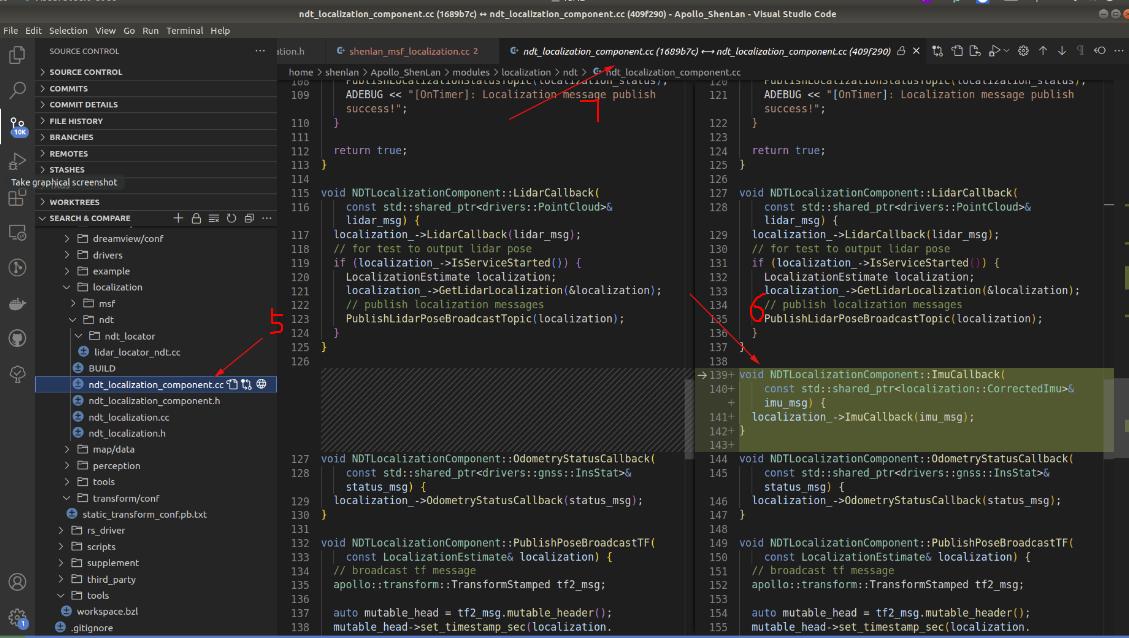Open the Run and Debug view
This screenshot has height=638, width=1129.
tap(17, 161)
